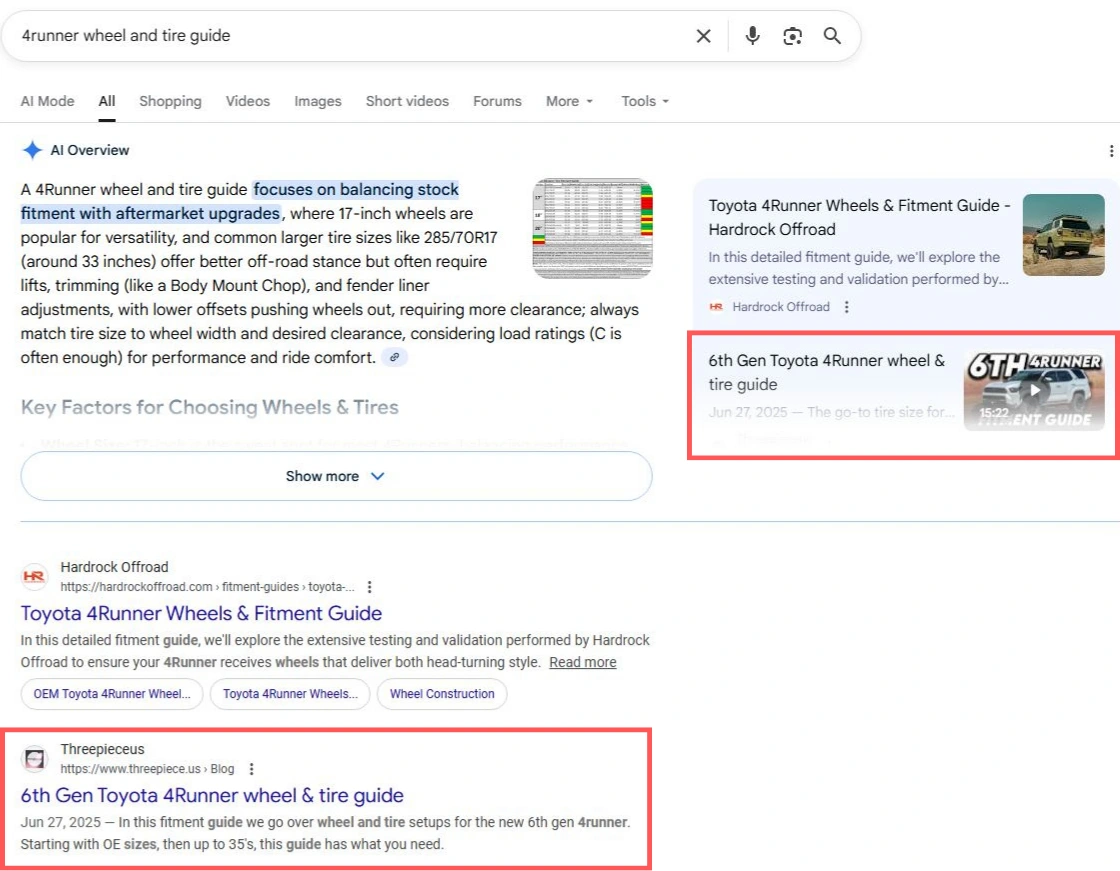Select the 'Wheel Construction' chip

coord(442,694)
